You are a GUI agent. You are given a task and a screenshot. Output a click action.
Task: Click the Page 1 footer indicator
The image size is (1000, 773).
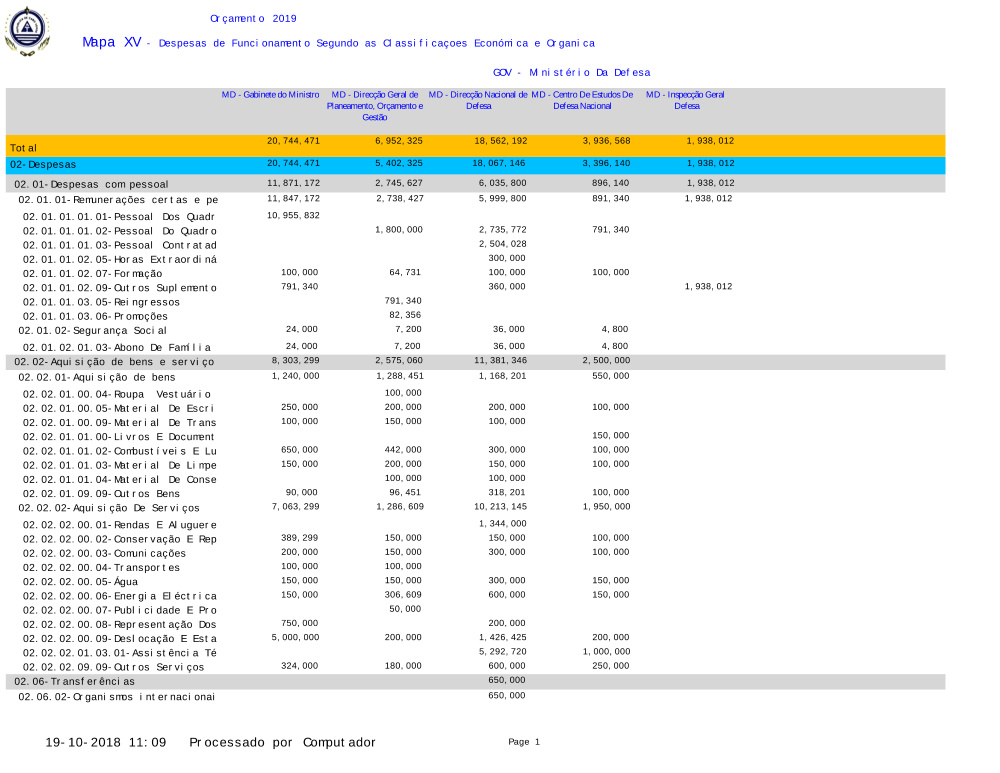[x=524, y=742]
